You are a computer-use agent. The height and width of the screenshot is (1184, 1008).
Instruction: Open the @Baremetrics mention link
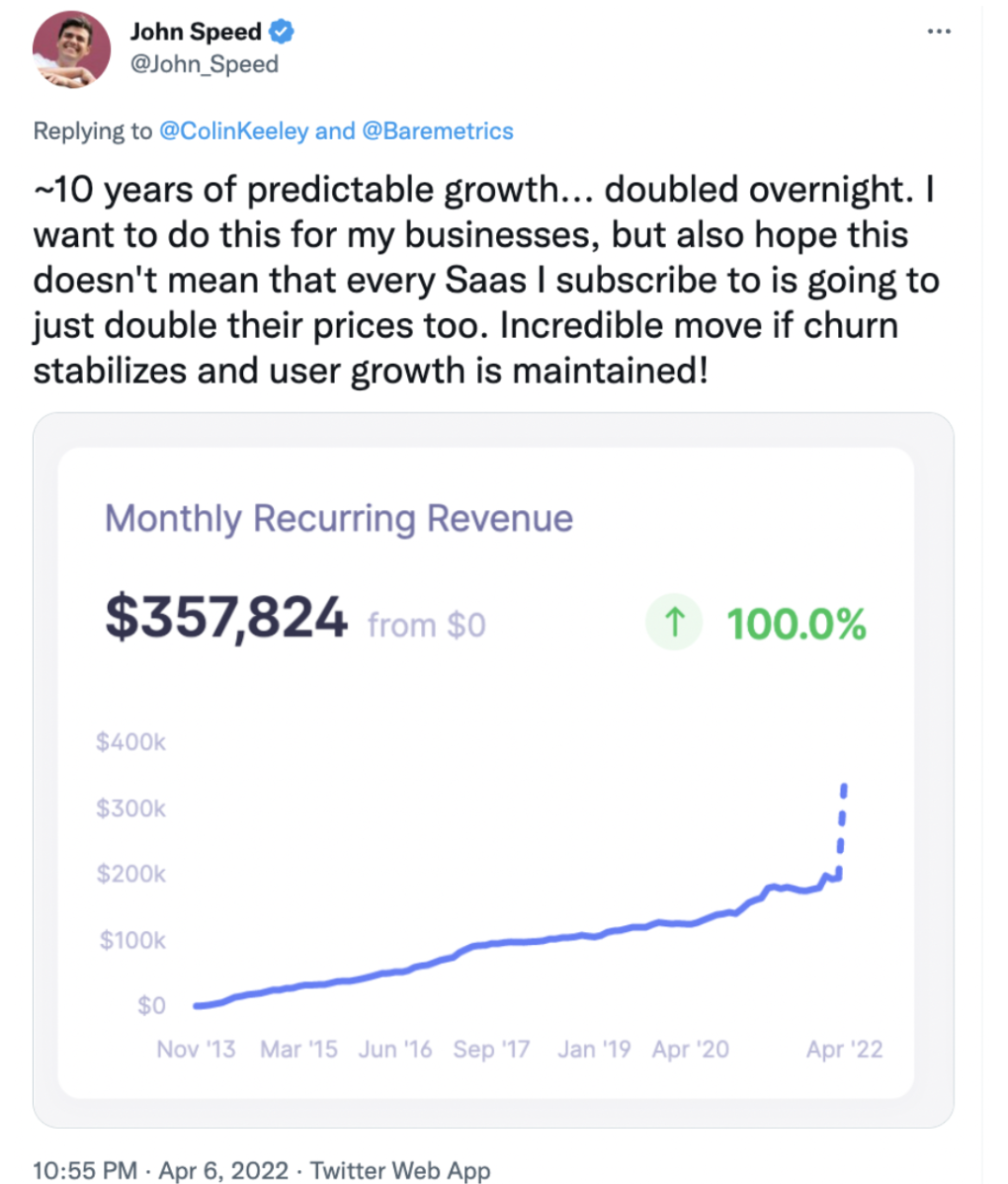click(438, 131)
